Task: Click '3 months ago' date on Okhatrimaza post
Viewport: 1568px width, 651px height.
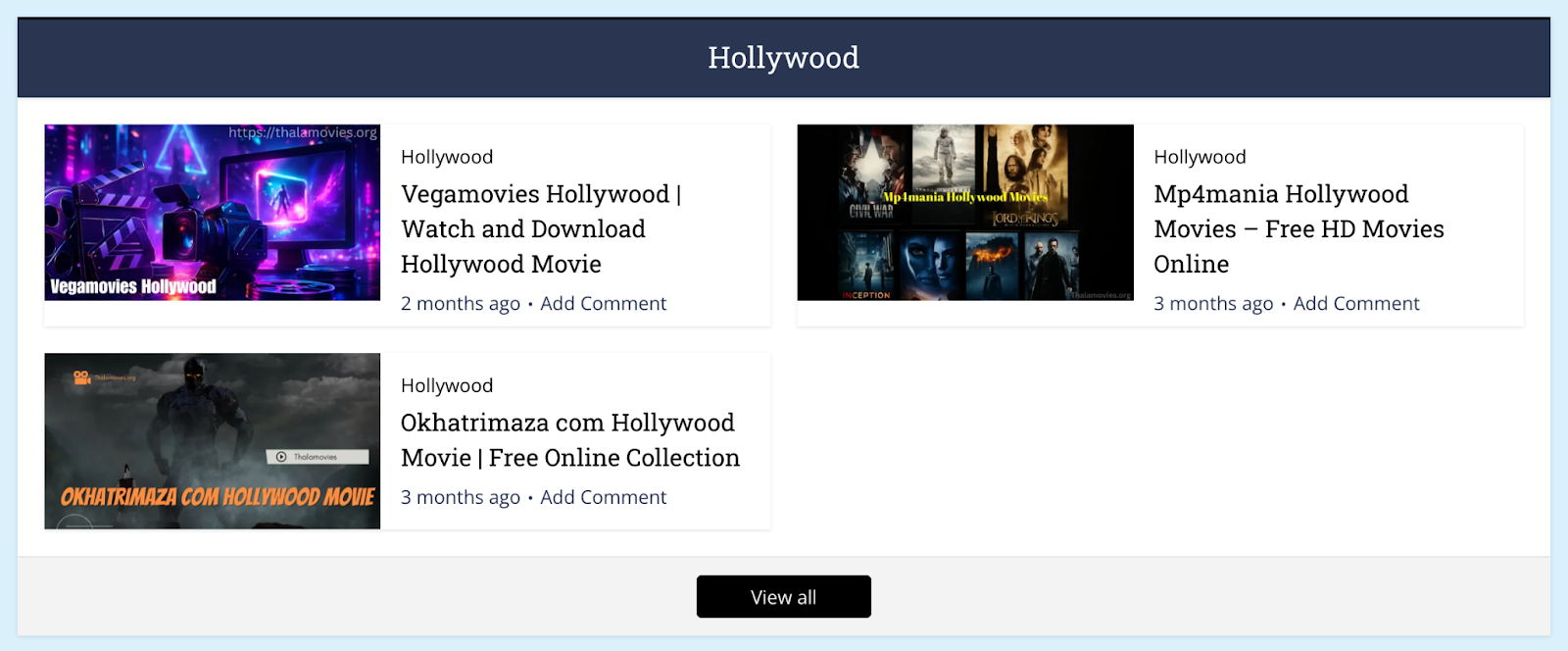Action: point(460,497)
